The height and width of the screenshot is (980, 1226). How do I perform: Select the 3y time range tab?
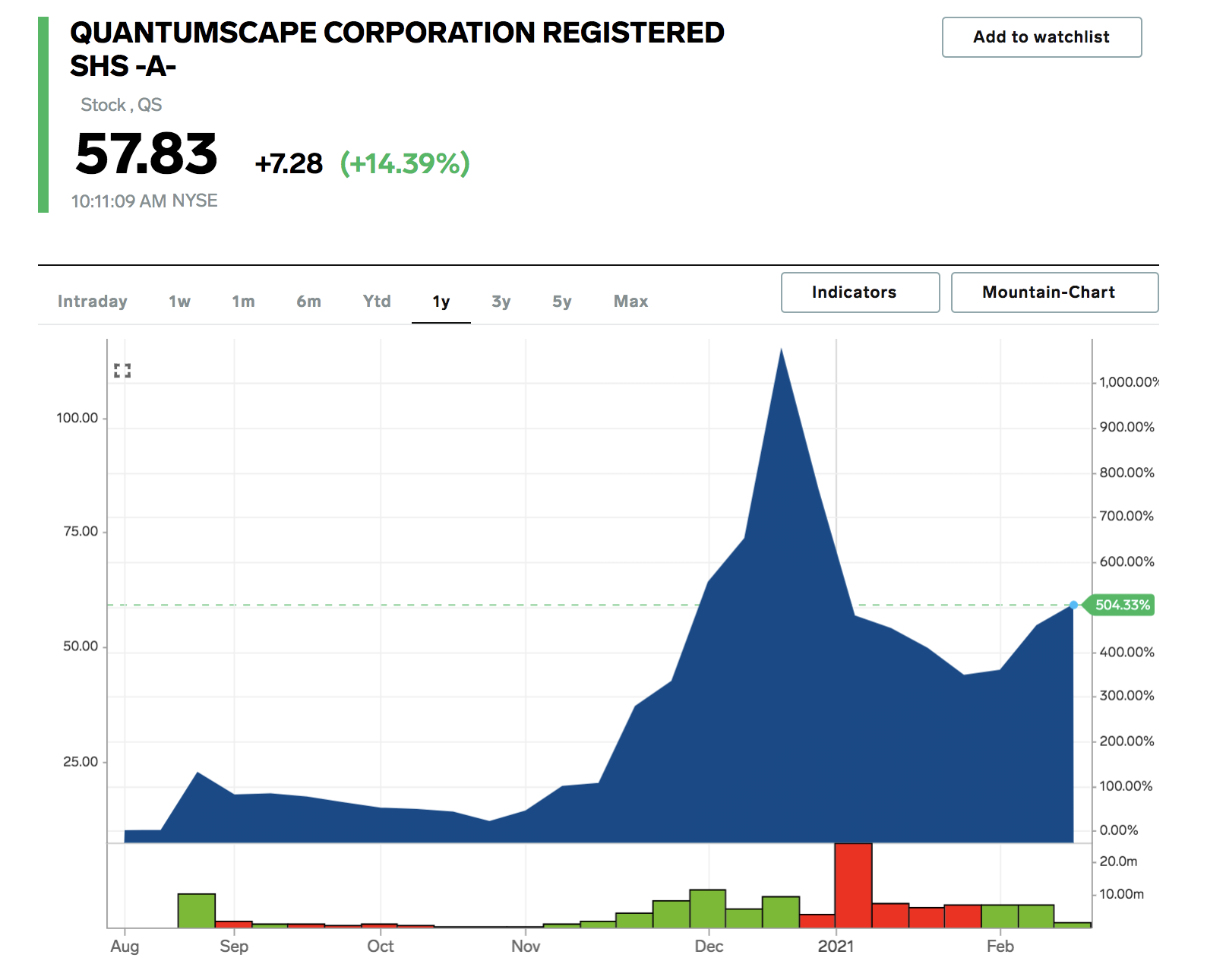[501, 302]
